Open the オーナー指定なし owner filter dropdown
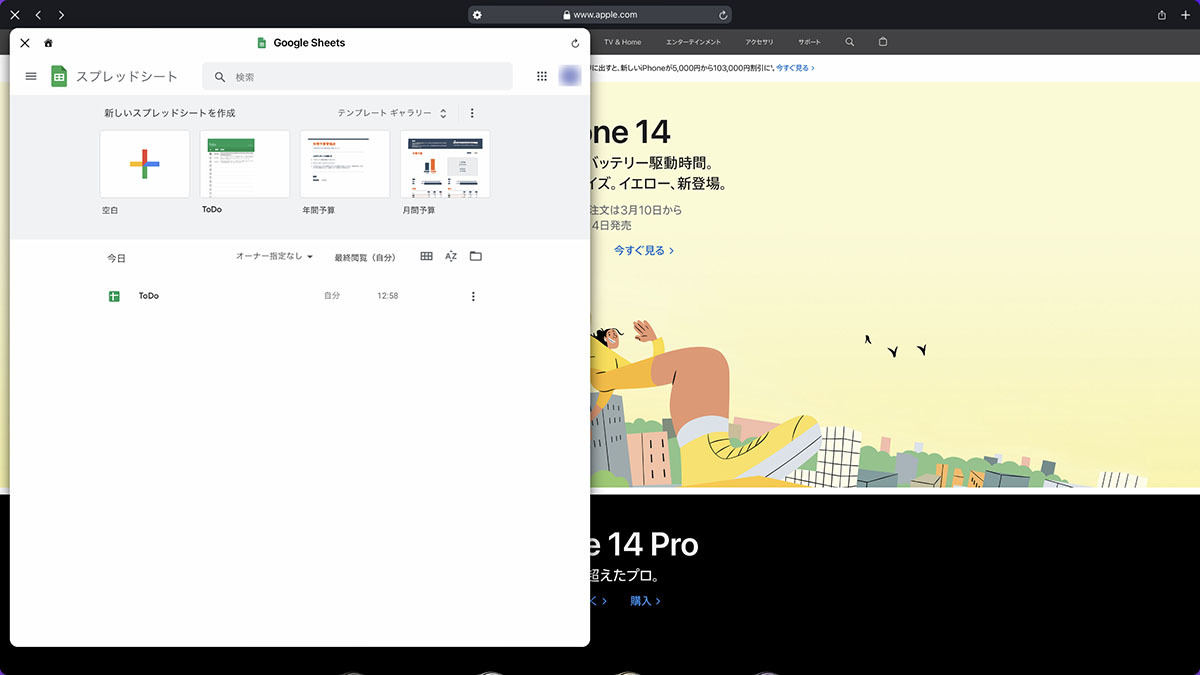Viewport: 1200px width, 675px height. [274, 257]
